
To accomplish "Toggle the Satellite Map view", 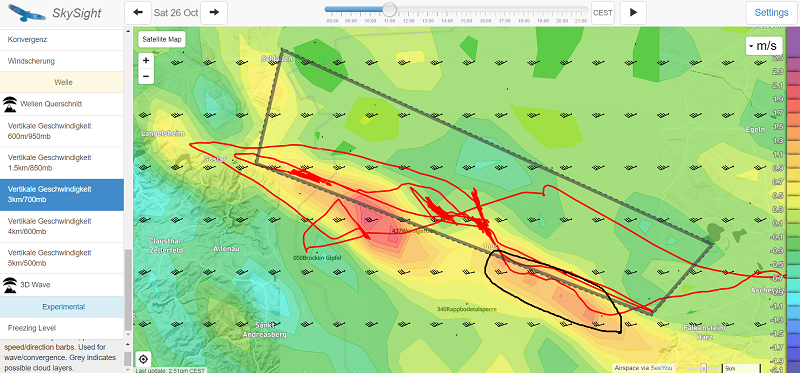I will 162,39.
